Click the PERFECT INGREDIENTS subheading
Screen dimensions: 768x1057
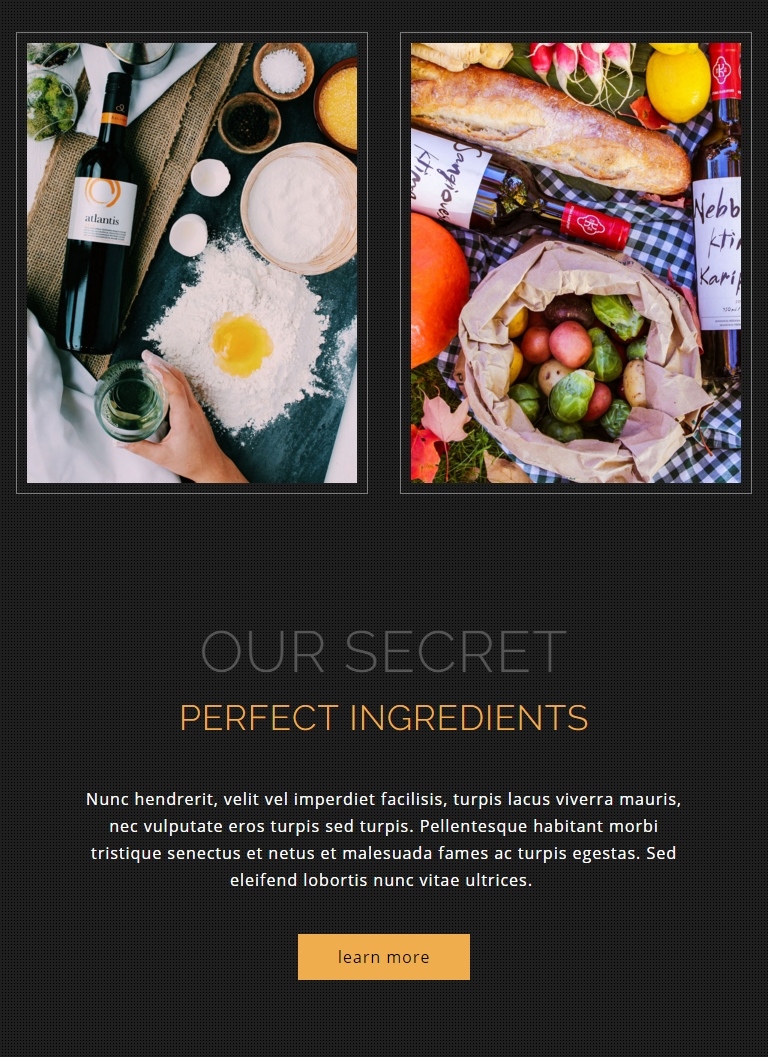coord(384,718)
